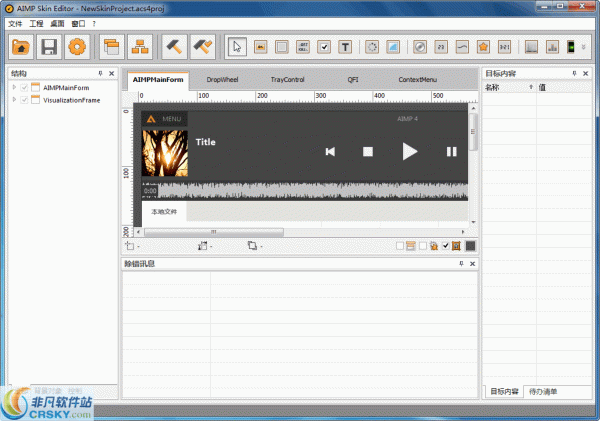Pick the text label T tool
This screenshot has height=421, width=600.
point(345,46)
